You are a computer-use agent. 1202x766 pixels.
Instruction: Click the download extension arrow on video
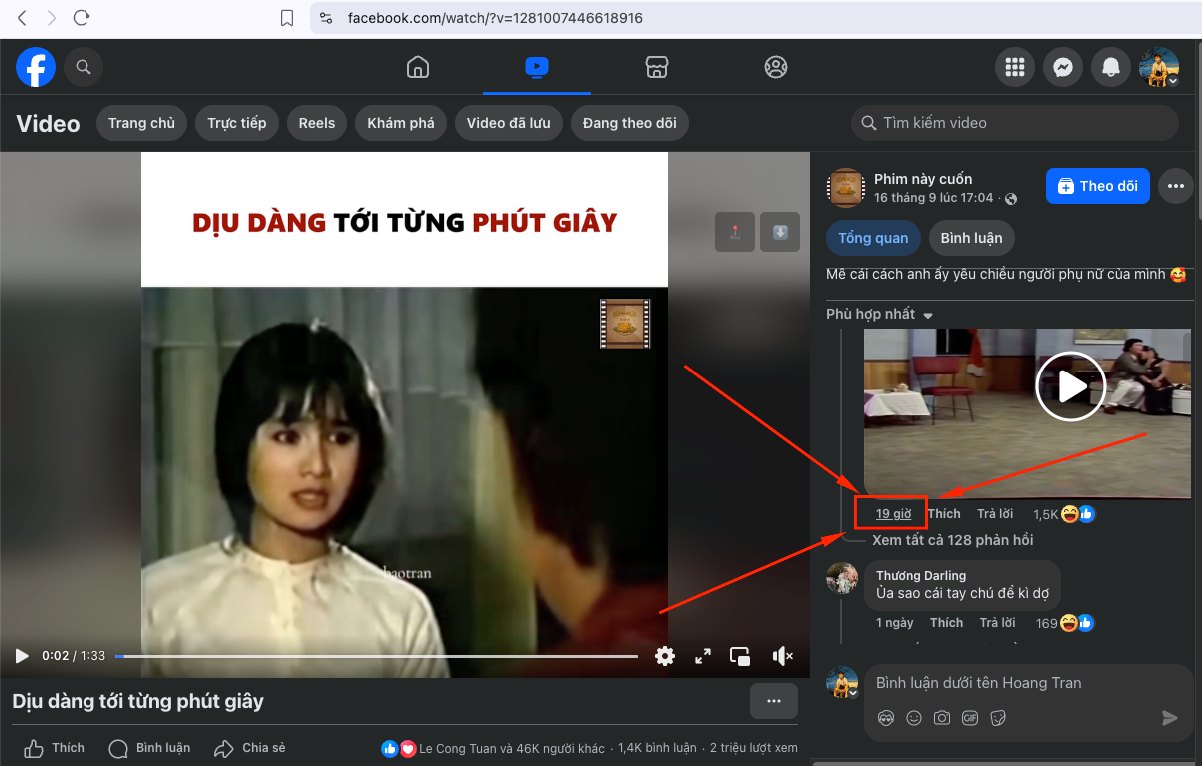coord(780,232)
